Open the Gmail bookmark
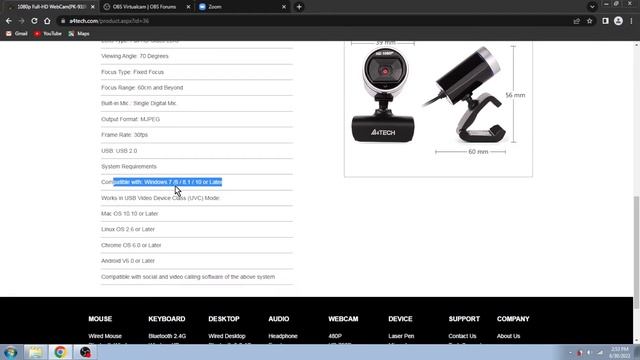 tap(17, 34)
